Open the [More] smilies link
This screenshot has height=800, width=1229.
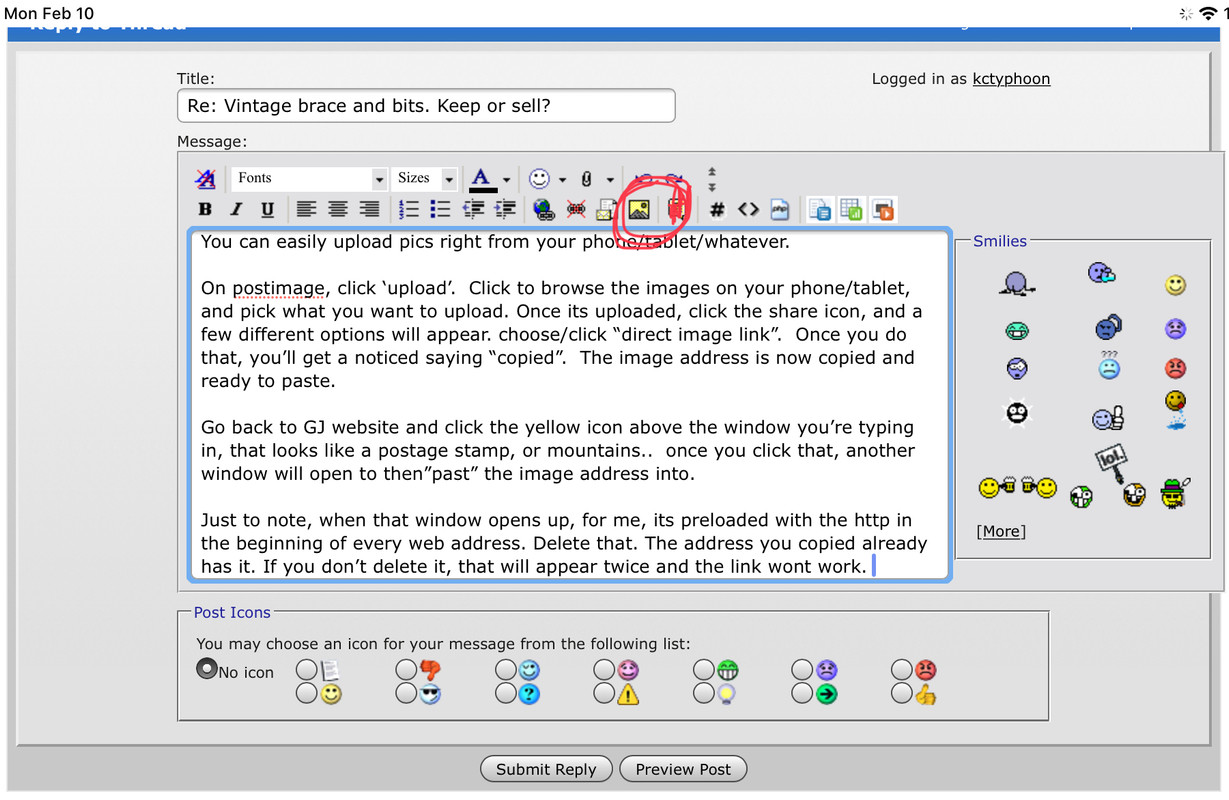(x=1001, y=531)
